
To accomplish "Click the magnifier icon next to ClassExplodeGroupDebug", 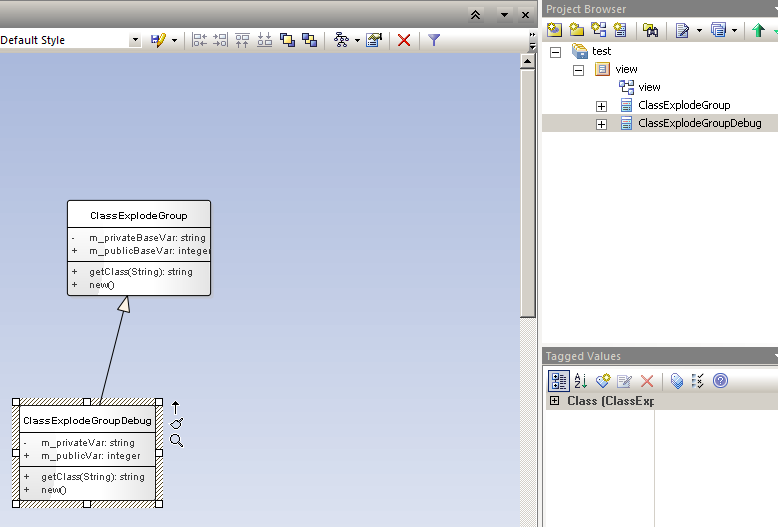I will (x=177, y=440).
